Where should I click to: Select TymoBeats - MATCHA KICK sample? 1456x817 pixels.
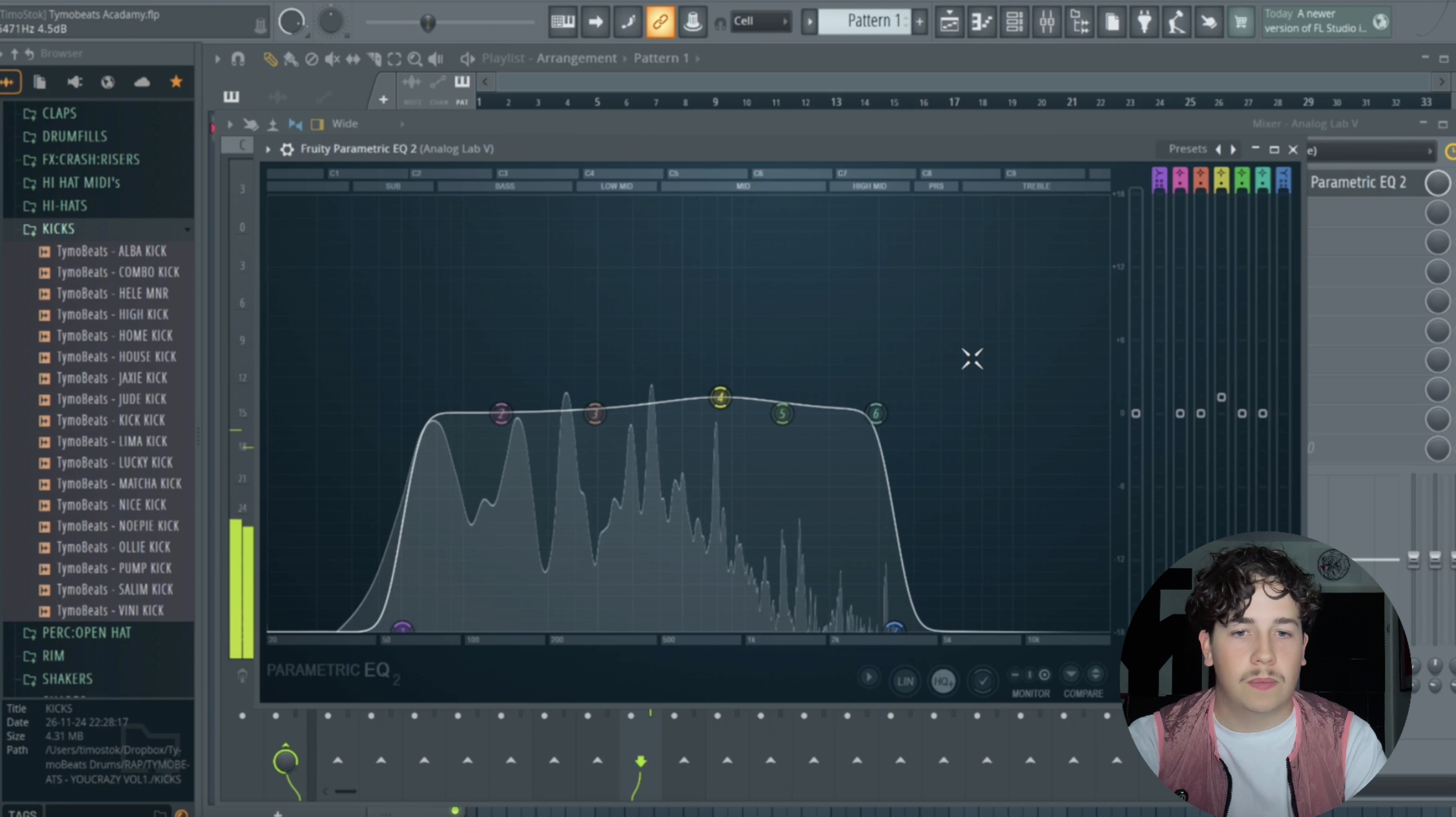119,484
